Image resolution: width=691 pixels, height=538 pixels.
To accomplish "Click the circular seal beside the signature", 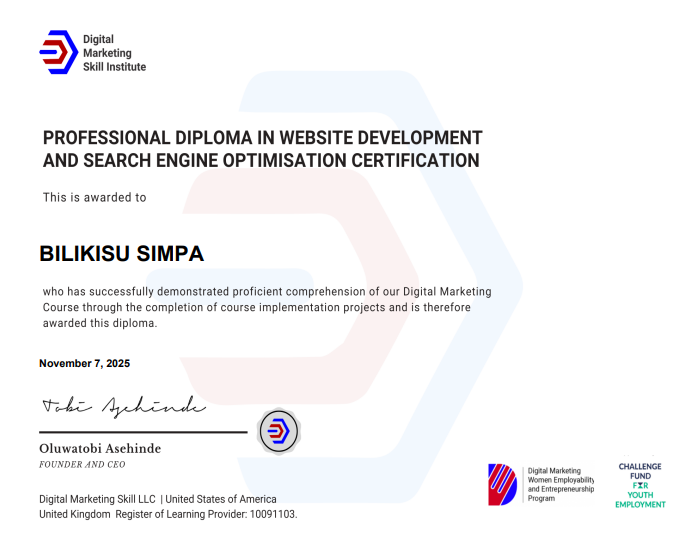I will click(x=278, y=432).
